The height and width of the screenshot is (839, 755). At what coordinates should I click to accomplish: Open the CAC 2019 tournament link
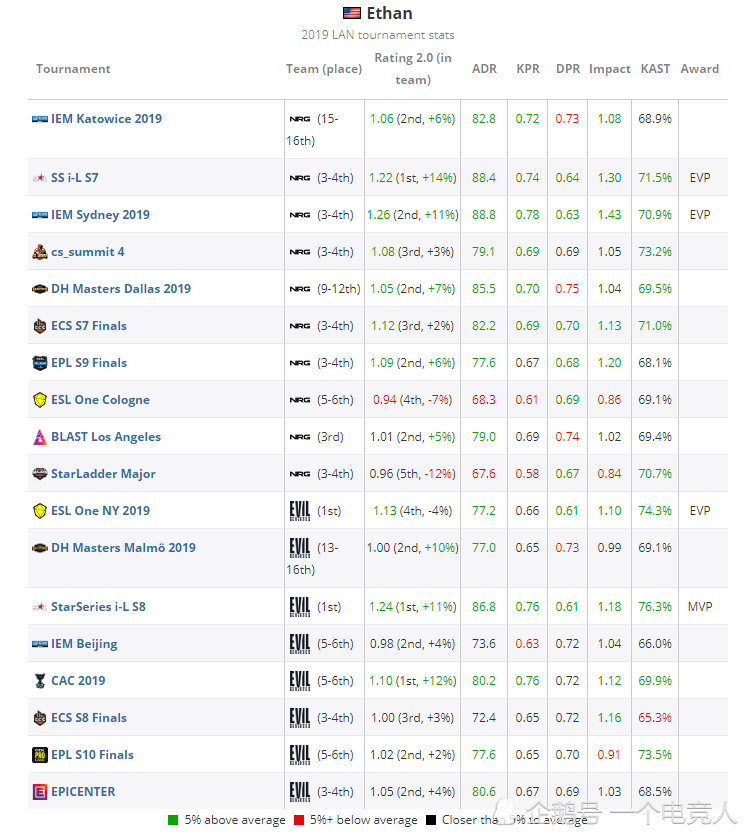tap(78, 681)
